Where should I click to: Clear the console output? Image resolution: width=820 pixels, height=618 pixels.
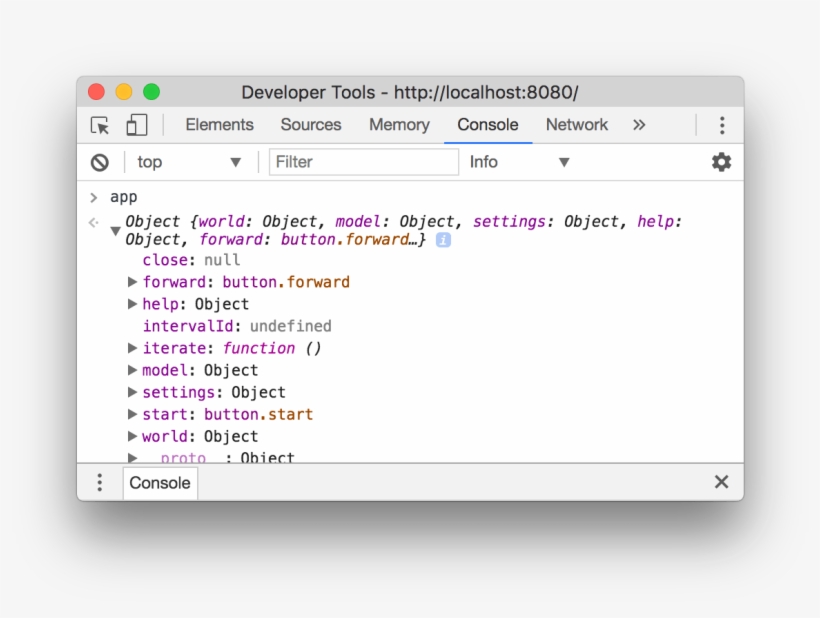(99, 161)
